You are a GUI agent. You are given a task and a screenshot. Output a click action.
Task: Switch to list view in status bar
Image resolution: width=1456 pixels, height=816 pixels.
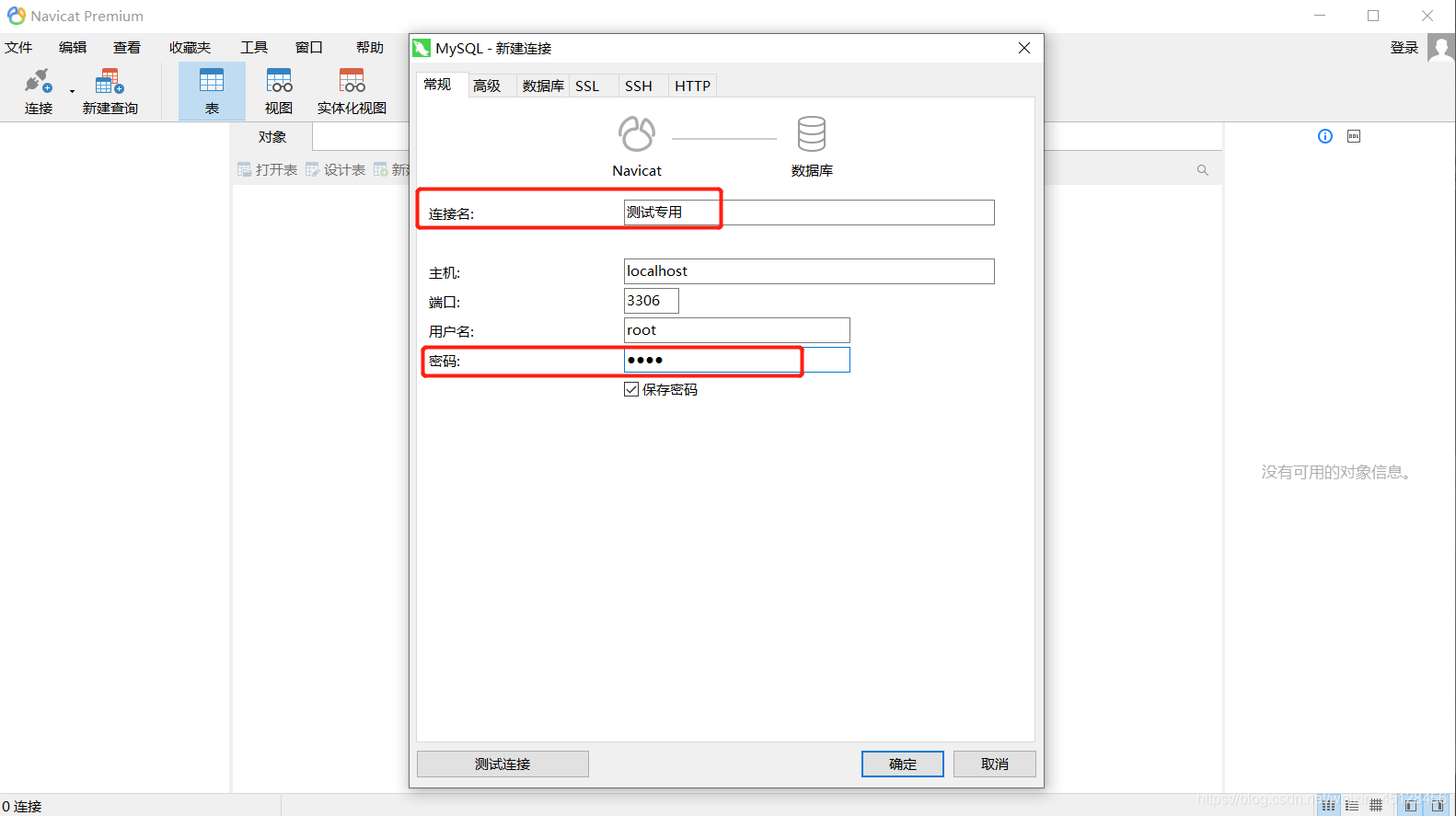coord(1352,806)
